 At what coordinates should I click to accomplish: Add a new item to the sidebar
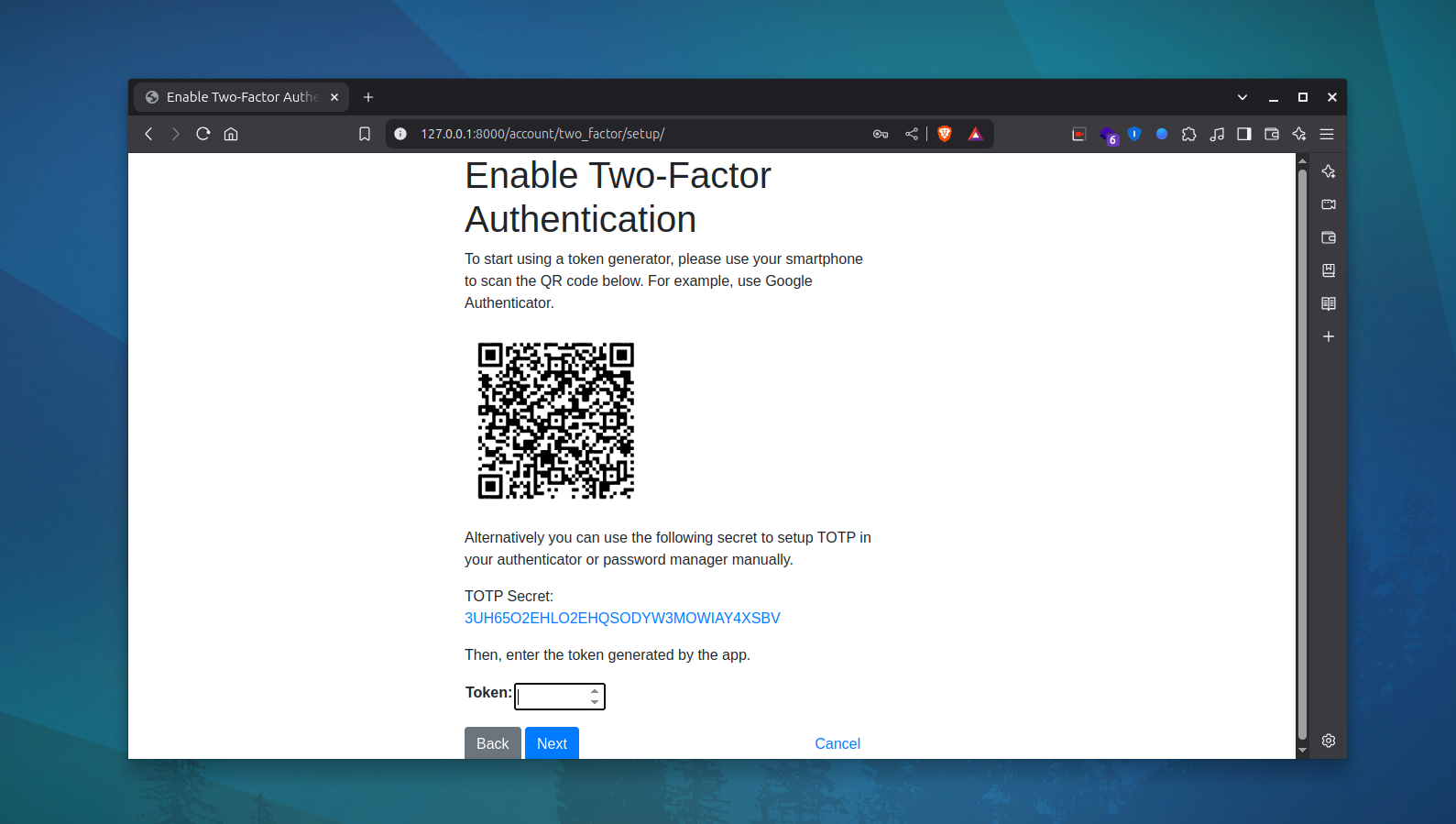tap(1329, 336)
